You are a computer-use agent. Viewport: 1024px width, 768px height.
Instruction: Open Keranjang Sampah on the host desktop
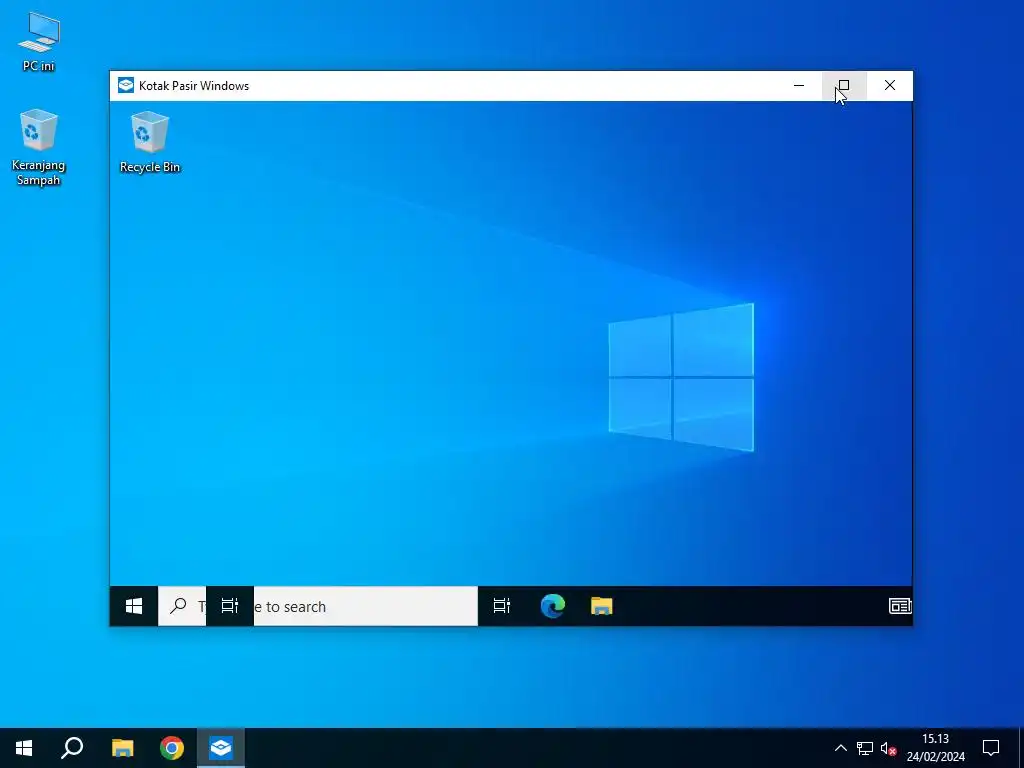pos(39,148)
